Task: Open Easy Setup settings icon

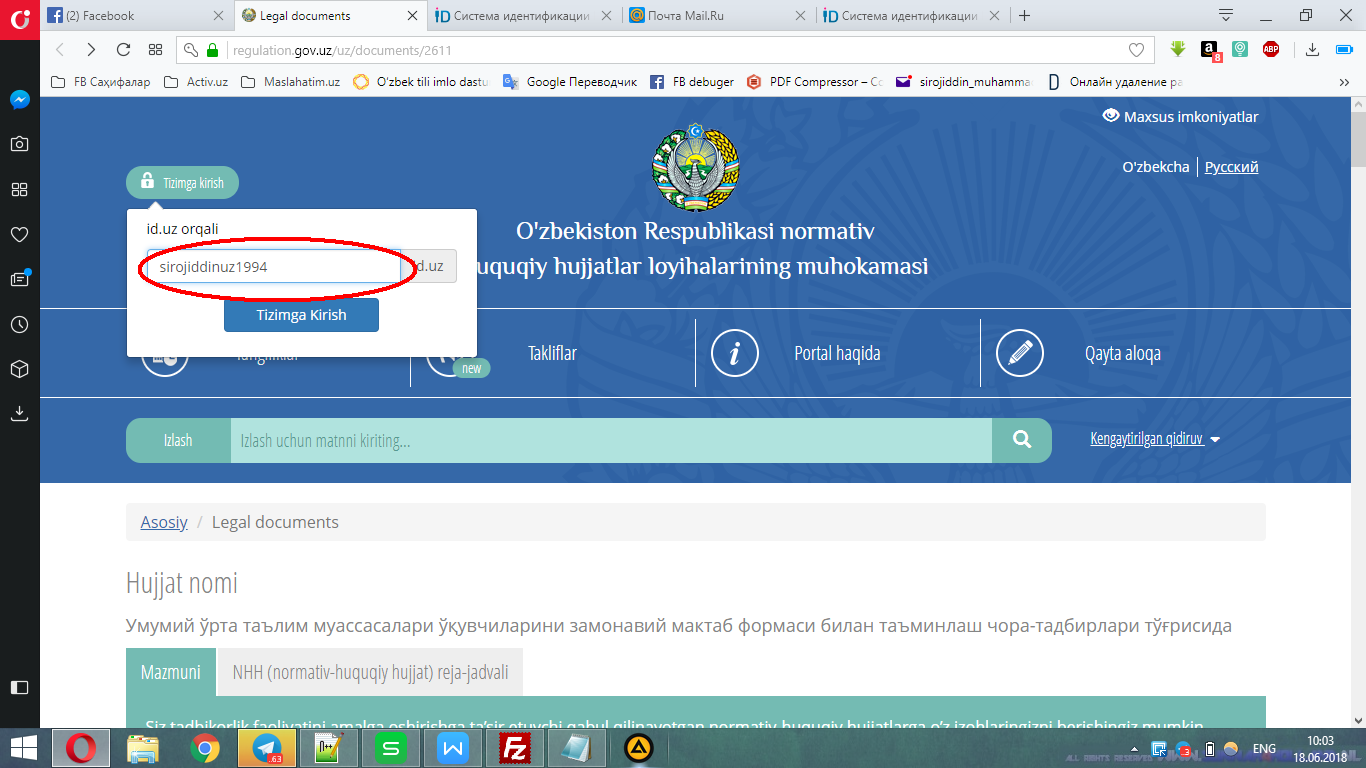Action: [1343, 49]
